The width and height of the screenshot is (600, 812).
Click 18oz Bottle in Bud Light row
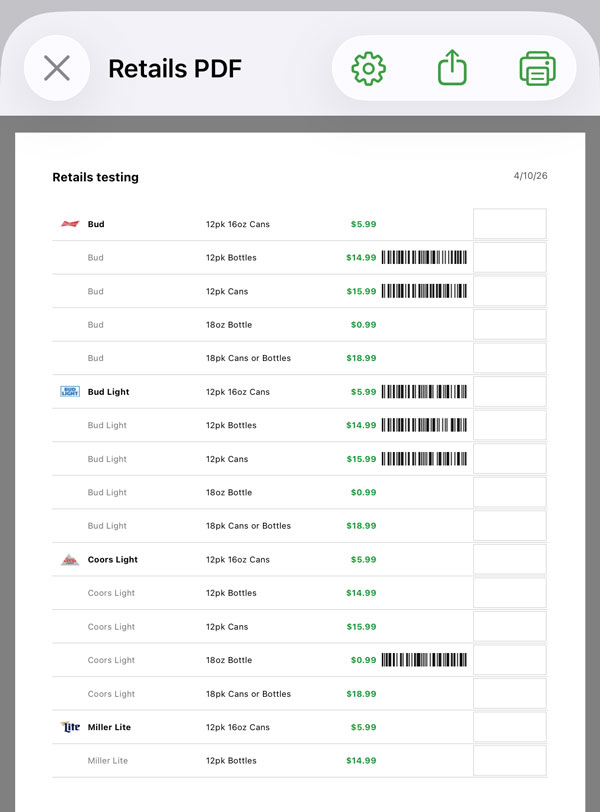[x=229, y=492]
